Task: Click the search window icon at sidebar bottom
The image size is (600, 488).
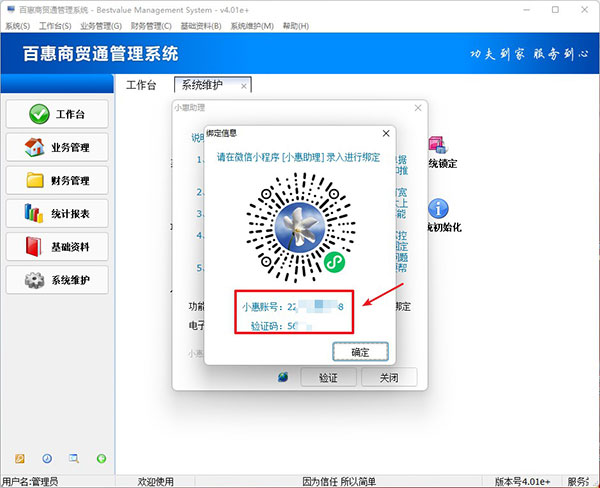Action: coord(74,459)
